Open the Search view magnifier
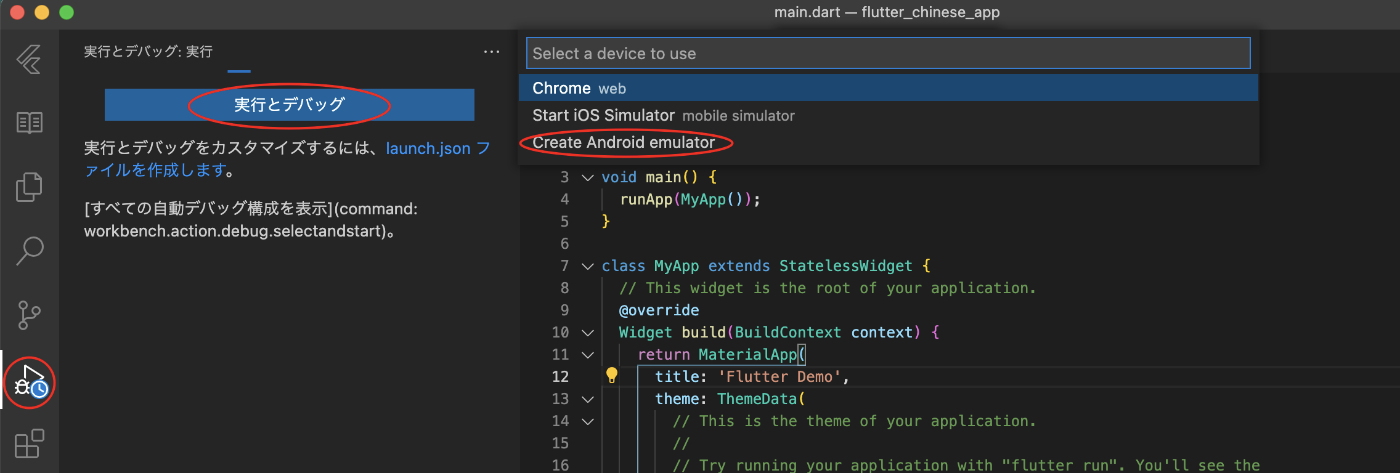The image size is (1400, 473). point(29,249)
